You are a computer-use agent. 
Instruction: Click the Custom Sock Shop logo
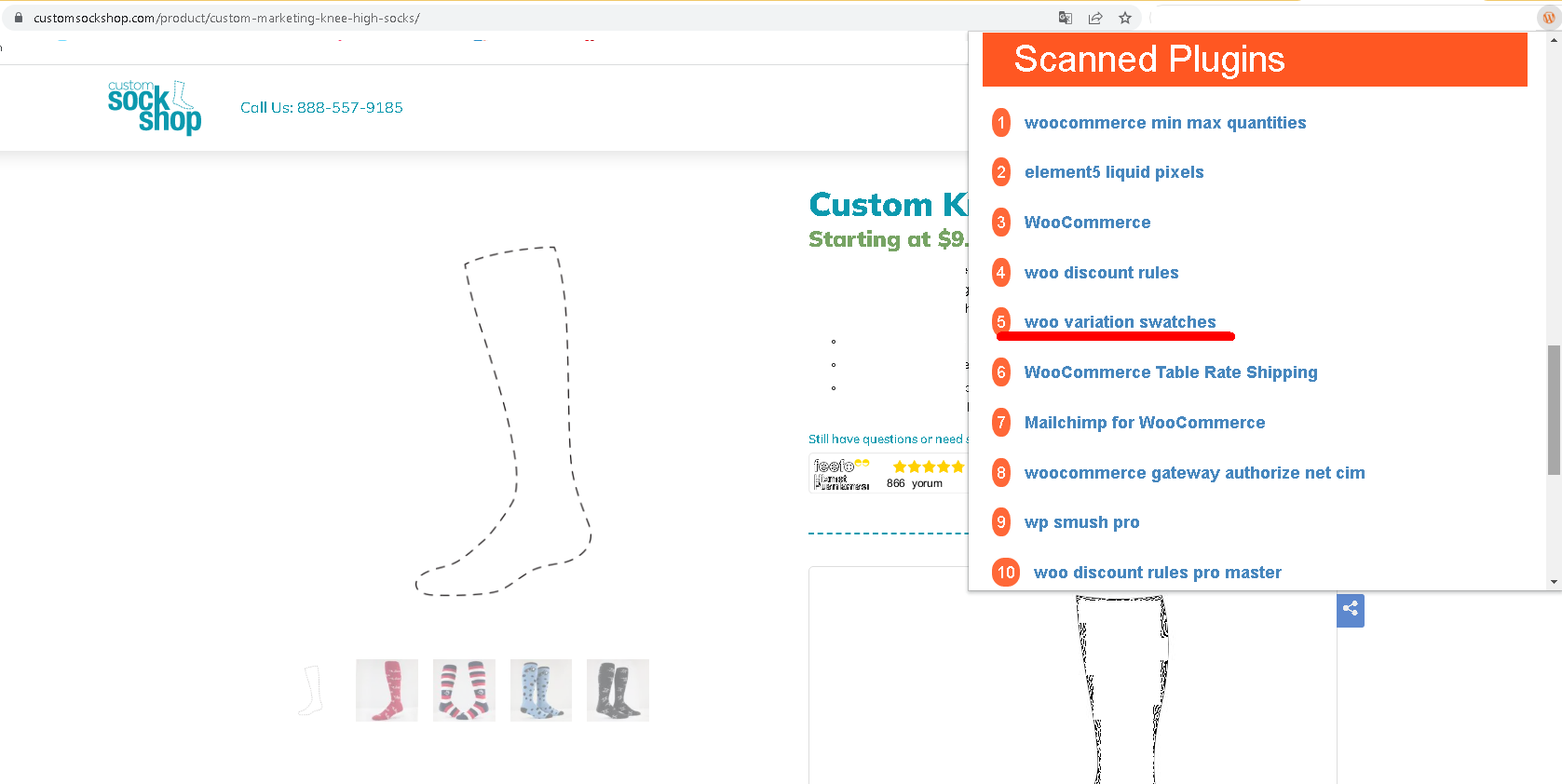click(155, 107)
